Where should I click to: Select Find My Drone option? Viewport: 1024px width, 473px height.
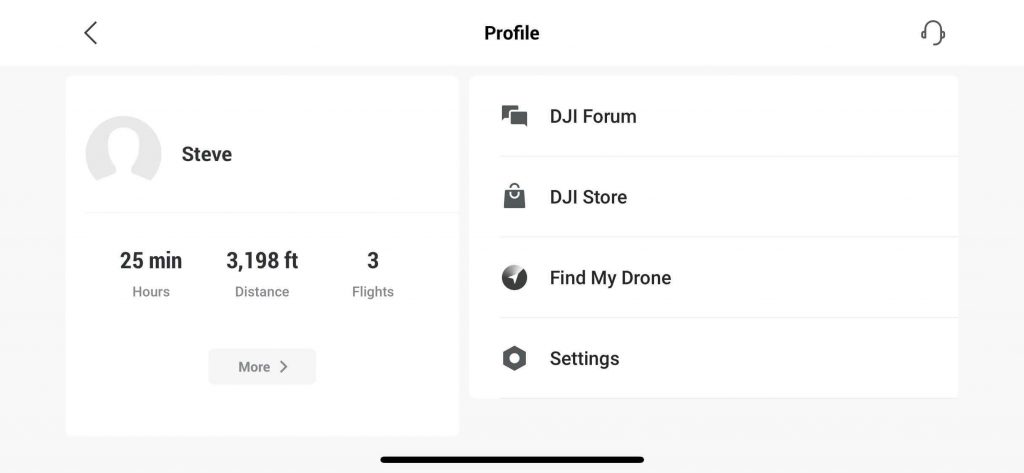pos(610,278)
